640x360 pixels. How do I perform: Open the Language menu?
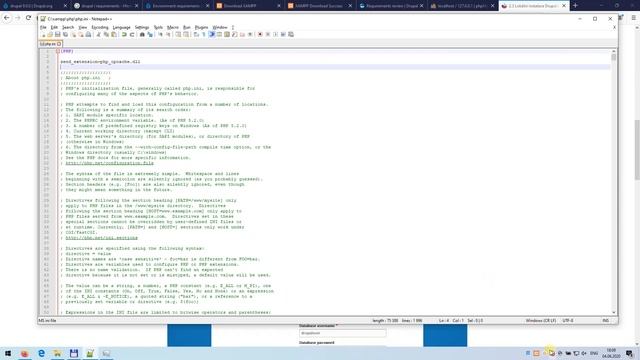tap(122, 27)
